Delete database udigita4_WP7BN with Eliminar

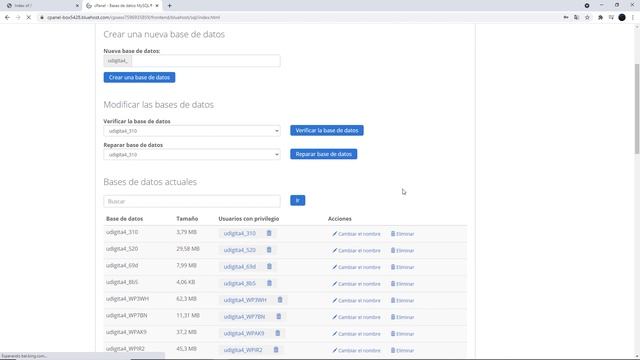(x=402, y=317)
